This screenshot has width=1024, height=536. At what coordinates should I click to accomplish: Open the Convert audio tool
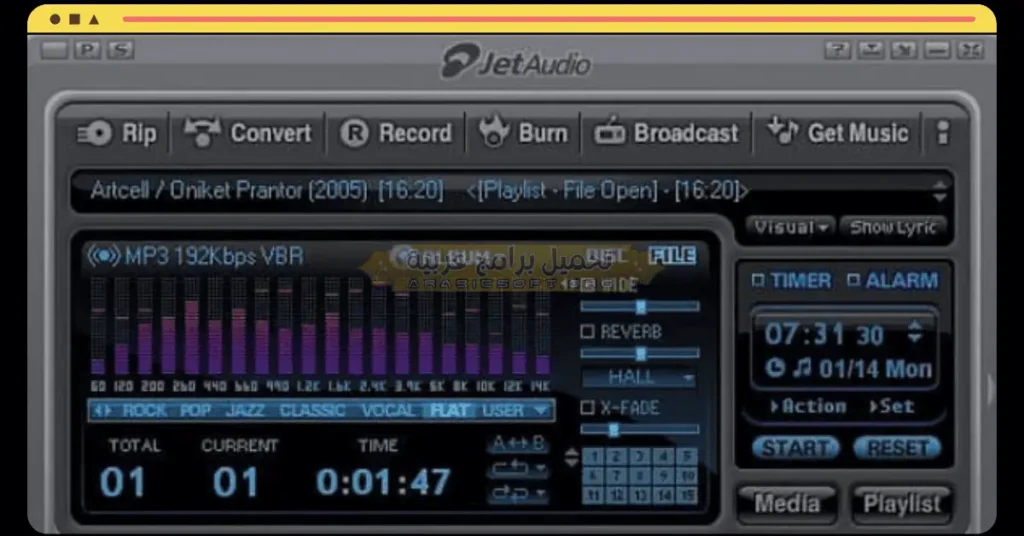click(248, 133)
